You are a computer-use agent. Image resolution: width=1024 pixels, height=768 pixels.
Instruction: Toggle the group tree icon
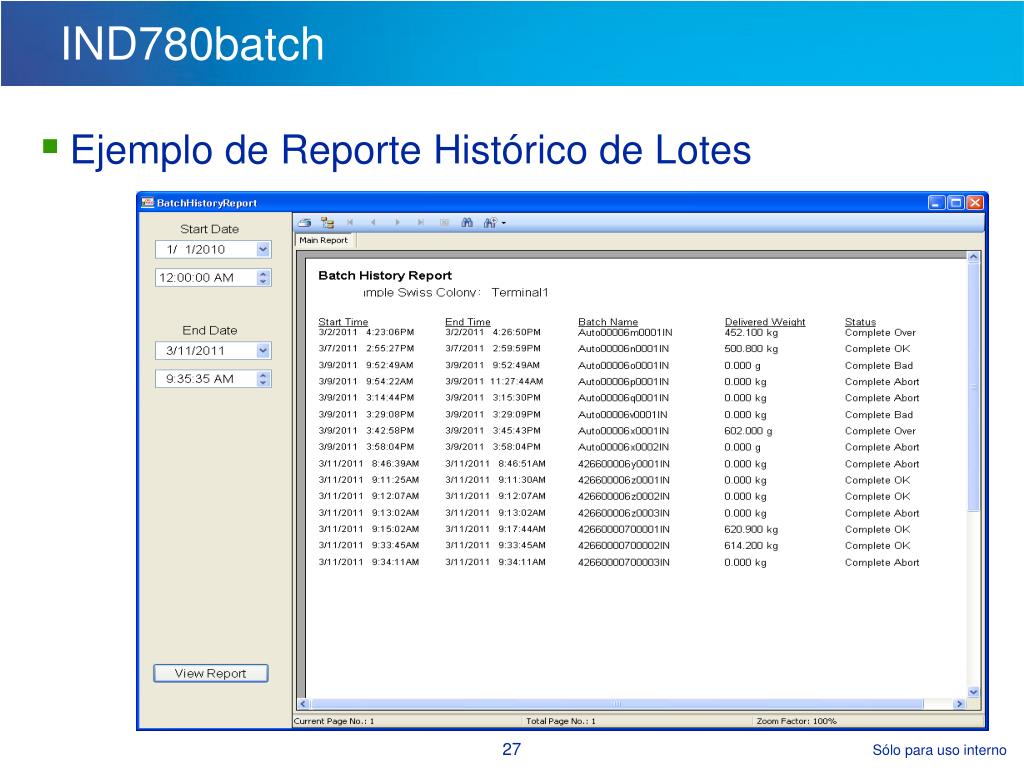click(327, 223)
